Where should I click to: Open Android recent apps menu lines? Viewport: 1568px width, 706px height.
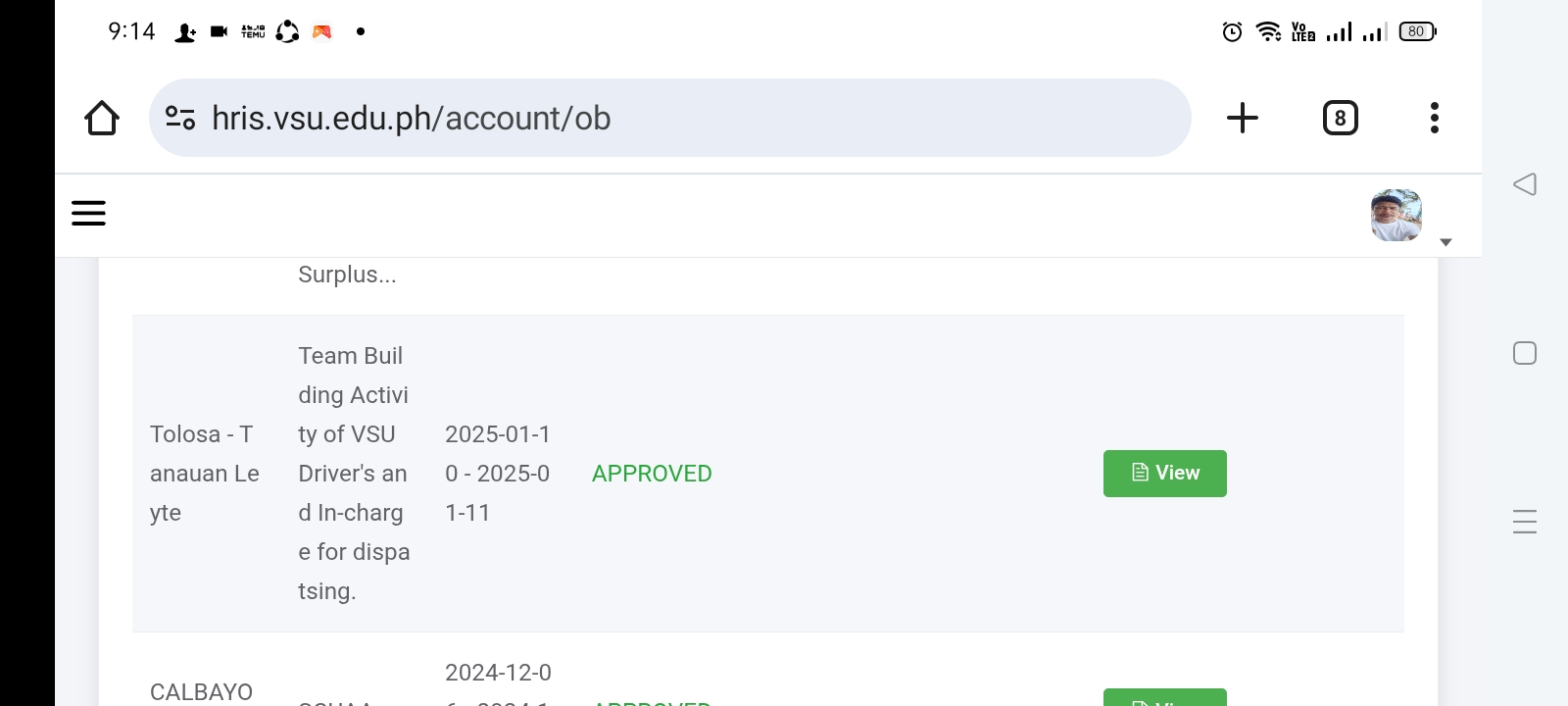(x=1524, y=522)
